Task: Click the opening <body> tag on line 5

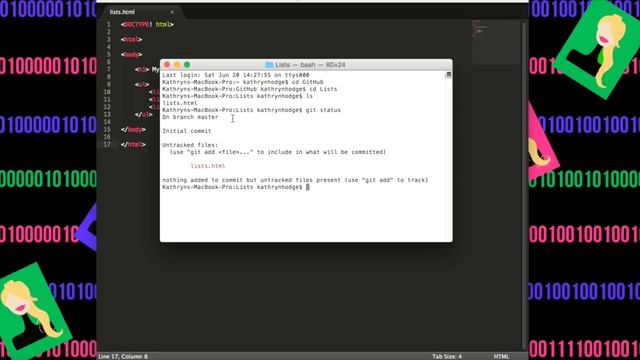Action: coord(131,54)
